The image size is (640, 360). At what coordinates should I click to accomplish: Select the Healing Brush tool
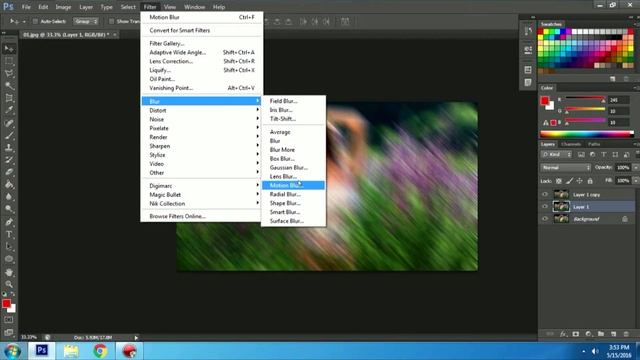point(9,123)
